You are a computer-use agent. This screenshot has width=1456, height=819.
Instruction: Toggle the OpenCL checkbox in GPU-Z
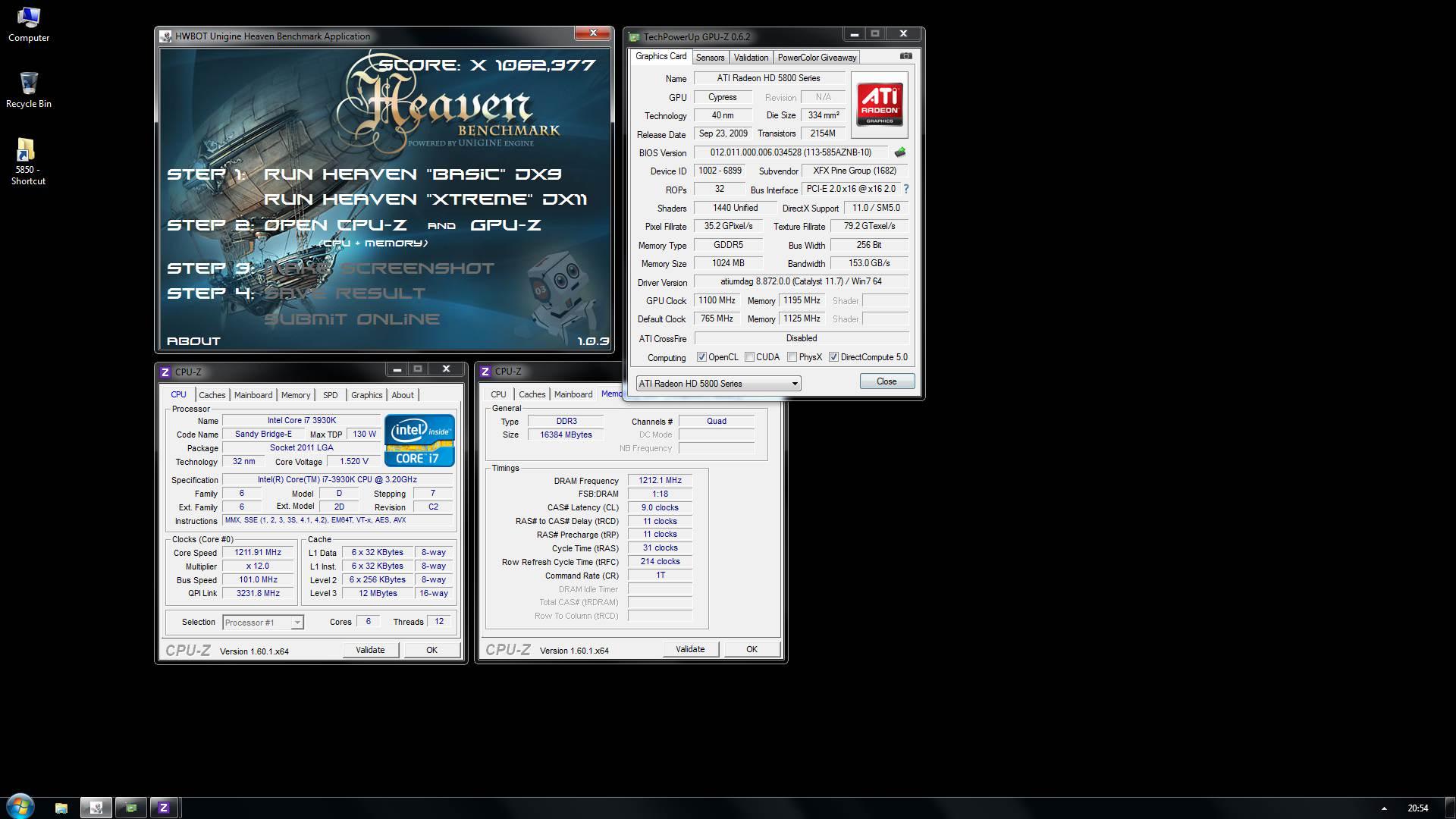701,357
